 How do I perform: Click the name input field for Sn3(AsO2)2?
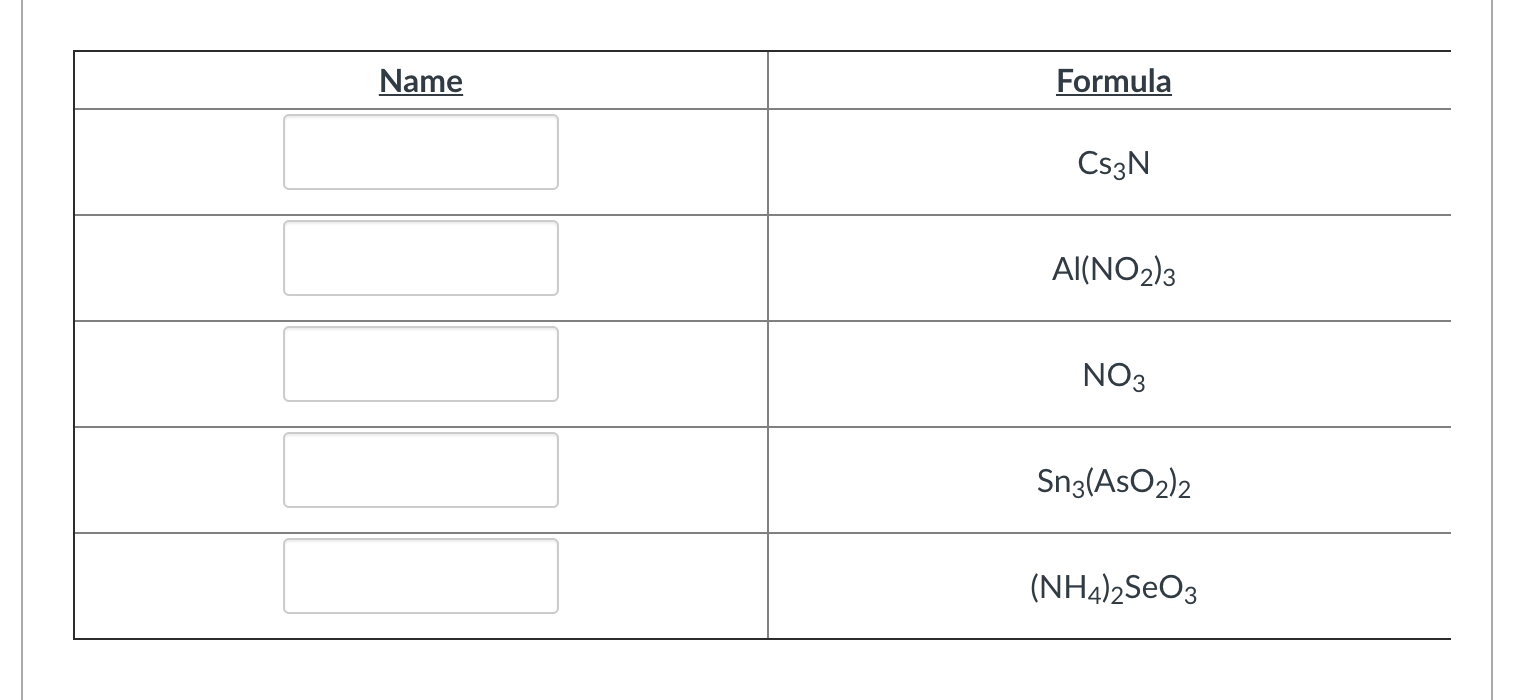420,470
